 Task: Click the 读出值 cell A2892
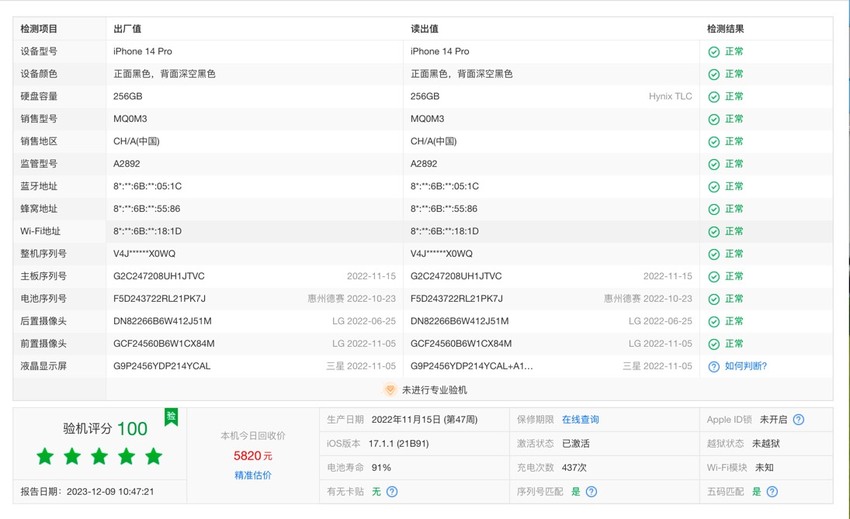424,164
